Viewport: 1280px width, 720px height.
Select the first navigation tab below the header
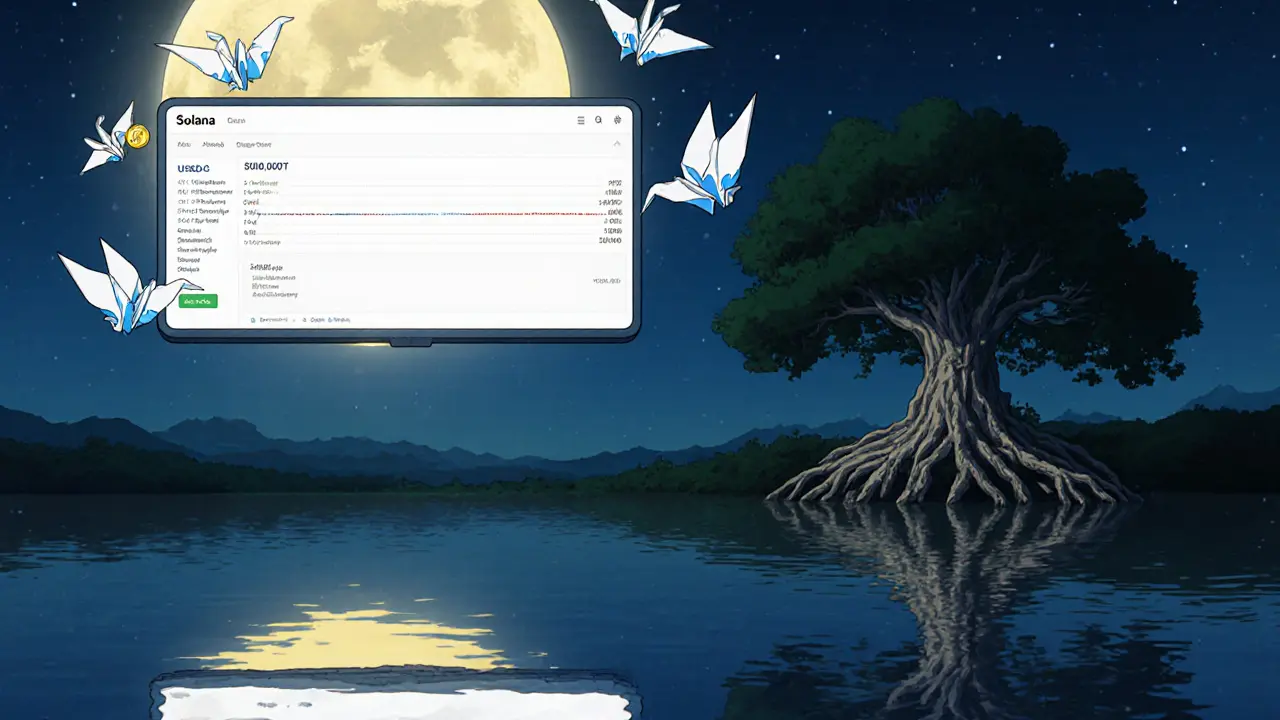point(183,144)
